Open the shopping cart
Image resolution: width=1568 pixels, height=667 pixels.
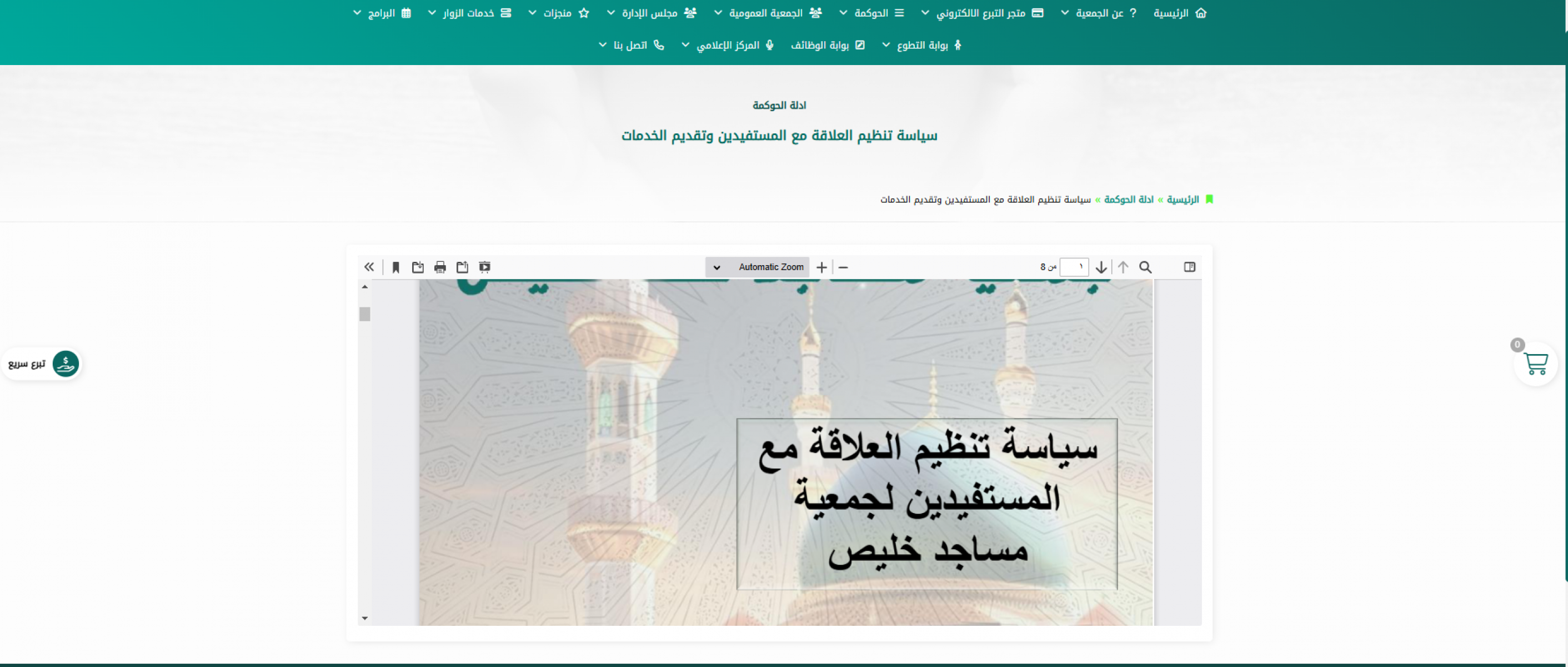click(x=1535, y=364)
